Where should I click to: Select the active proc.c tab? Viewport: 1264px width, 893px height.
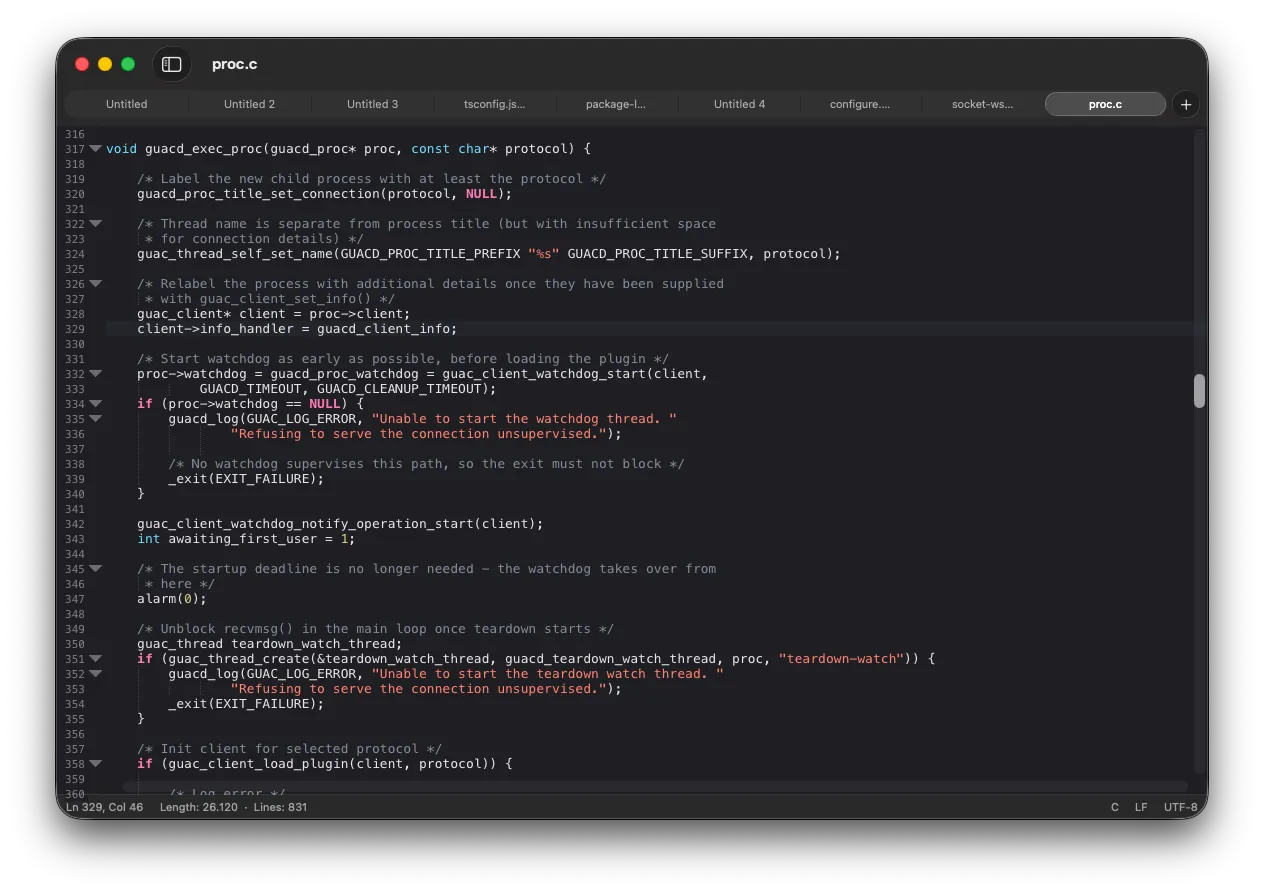1105,104
